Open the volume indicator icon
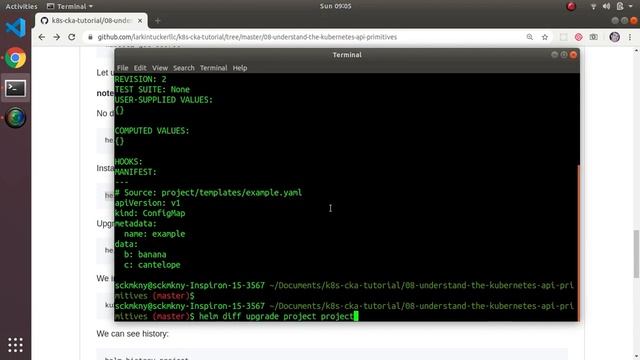 coord(607,6)
